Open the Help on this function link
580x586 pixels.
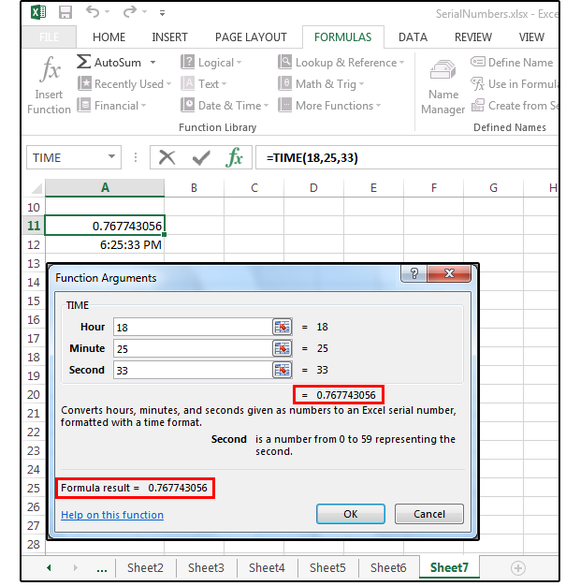pos(112,515)
